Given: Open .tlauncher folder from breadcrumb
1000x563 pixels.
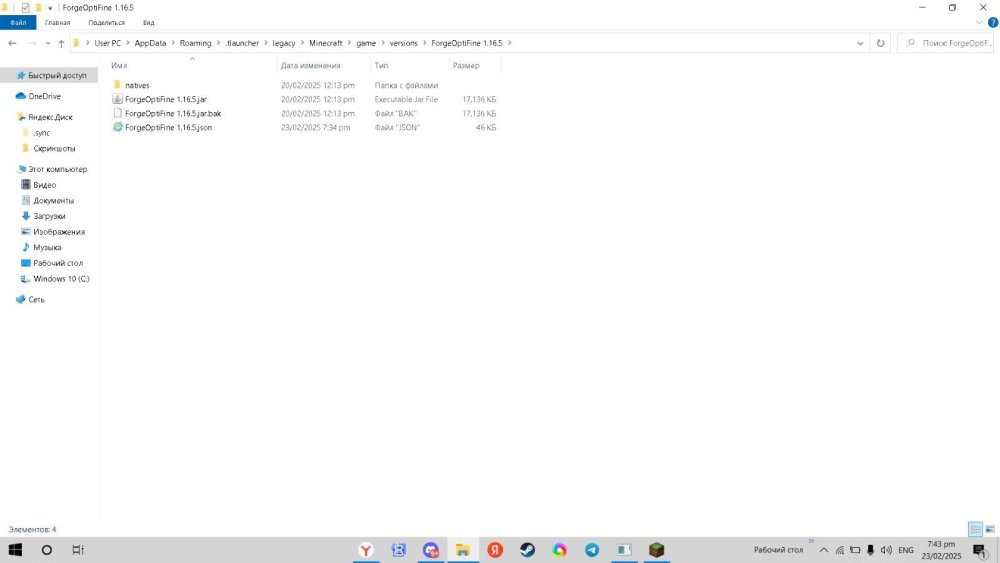Looking at the screenshot, I should (242, 43).
